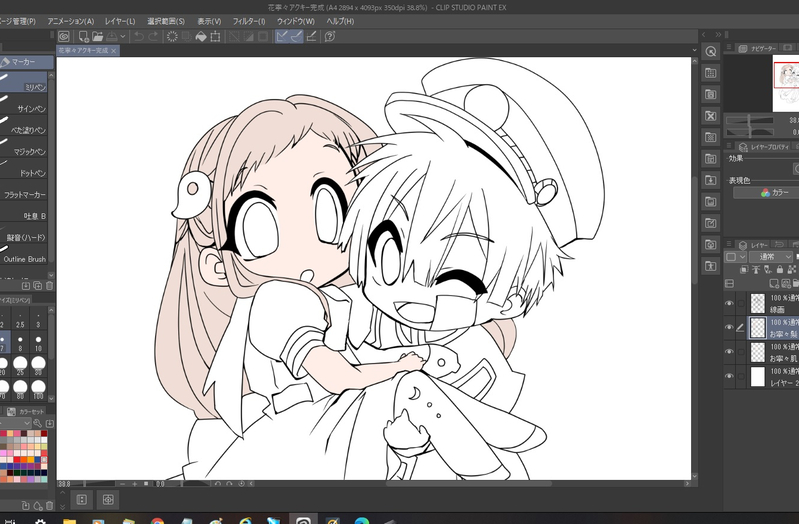Open CLIP STUDIO launcher icon in toolbar

point(64,36)
